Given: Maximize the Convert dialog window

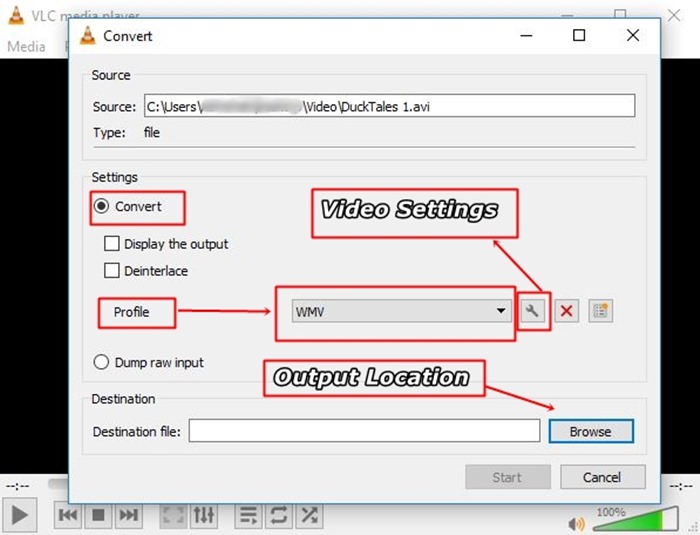Looking at the screenshot, I should click(x=579, y=35).
